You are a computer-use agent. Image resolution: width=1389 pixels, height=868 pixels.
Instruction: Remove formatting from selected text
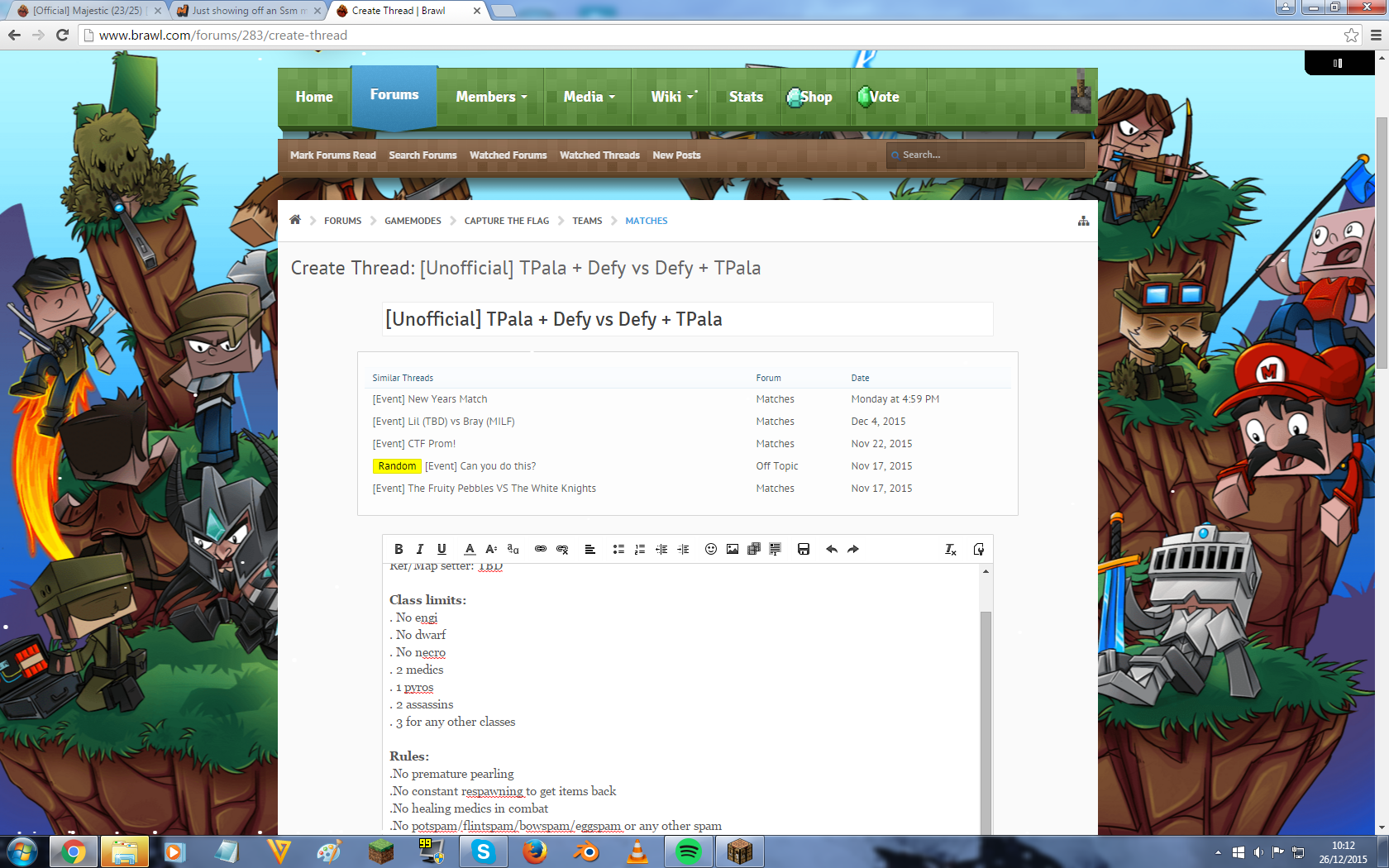click(951, 549)
